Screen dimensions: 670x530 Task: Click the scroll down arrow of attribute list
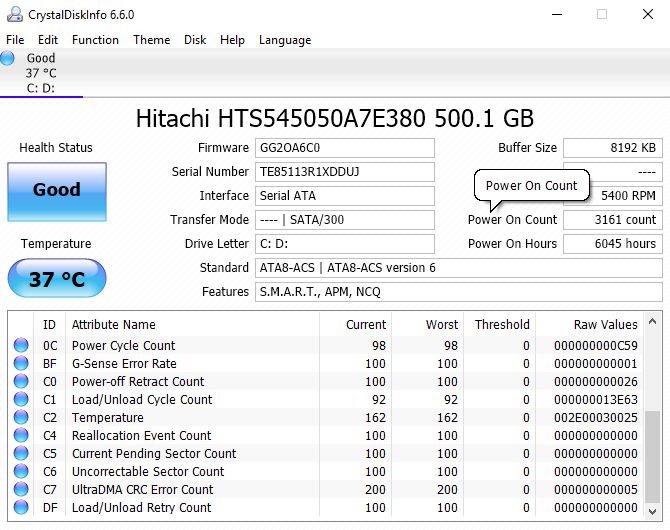pos(652,511)
